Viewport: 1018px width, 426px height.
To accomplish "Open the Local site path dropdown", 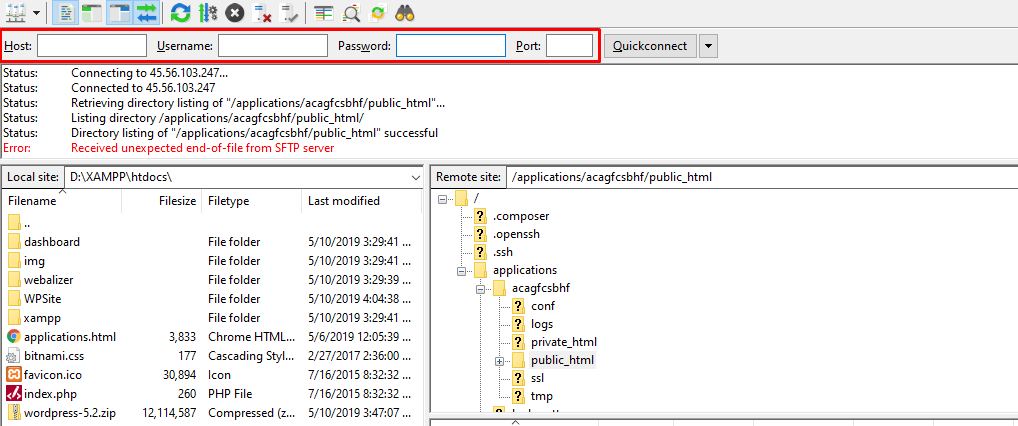I will click(416, 177).
